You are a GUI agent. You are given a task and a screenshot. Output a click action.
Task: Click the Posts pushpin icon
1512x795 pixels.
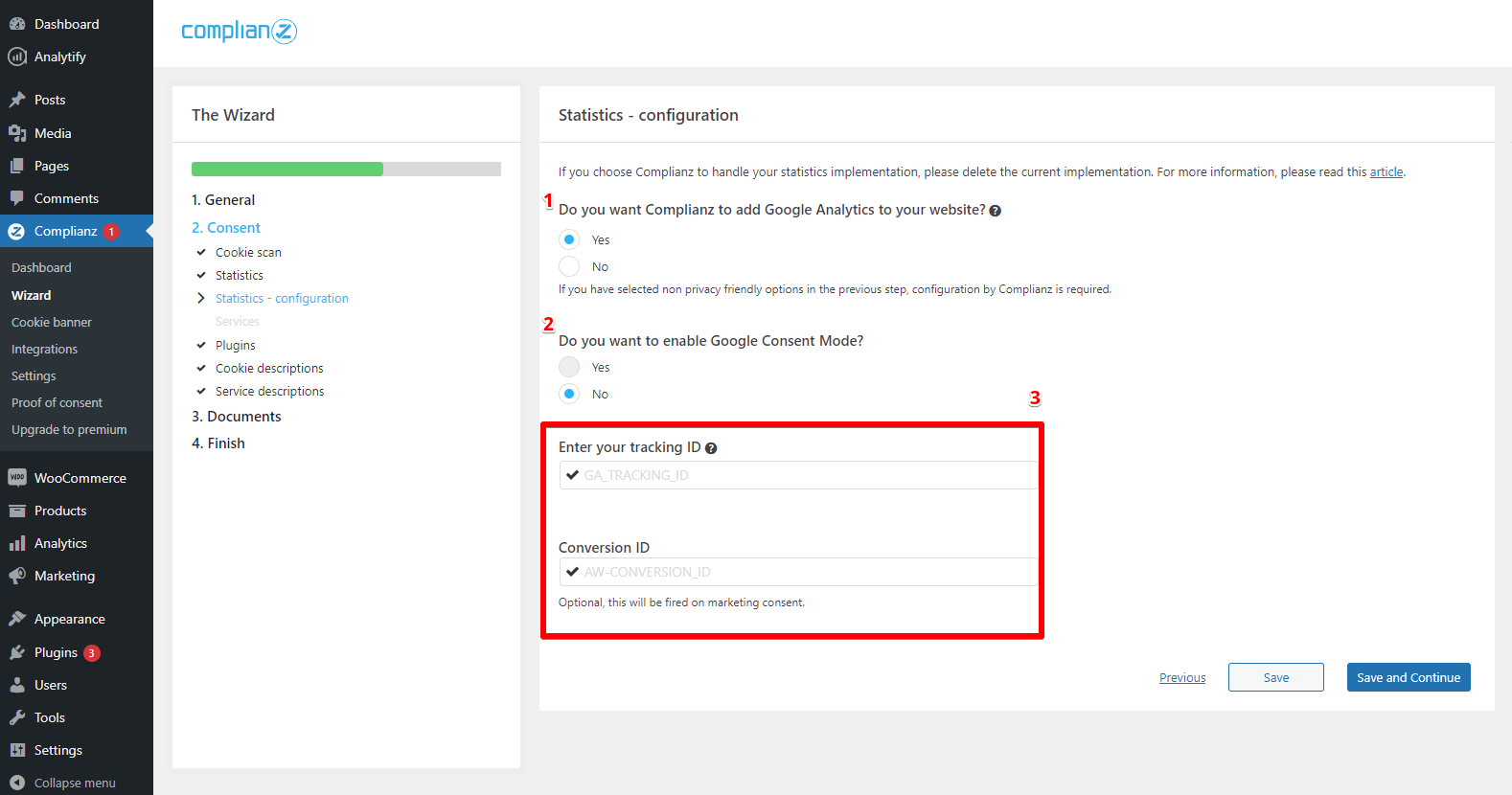point(17,100)
